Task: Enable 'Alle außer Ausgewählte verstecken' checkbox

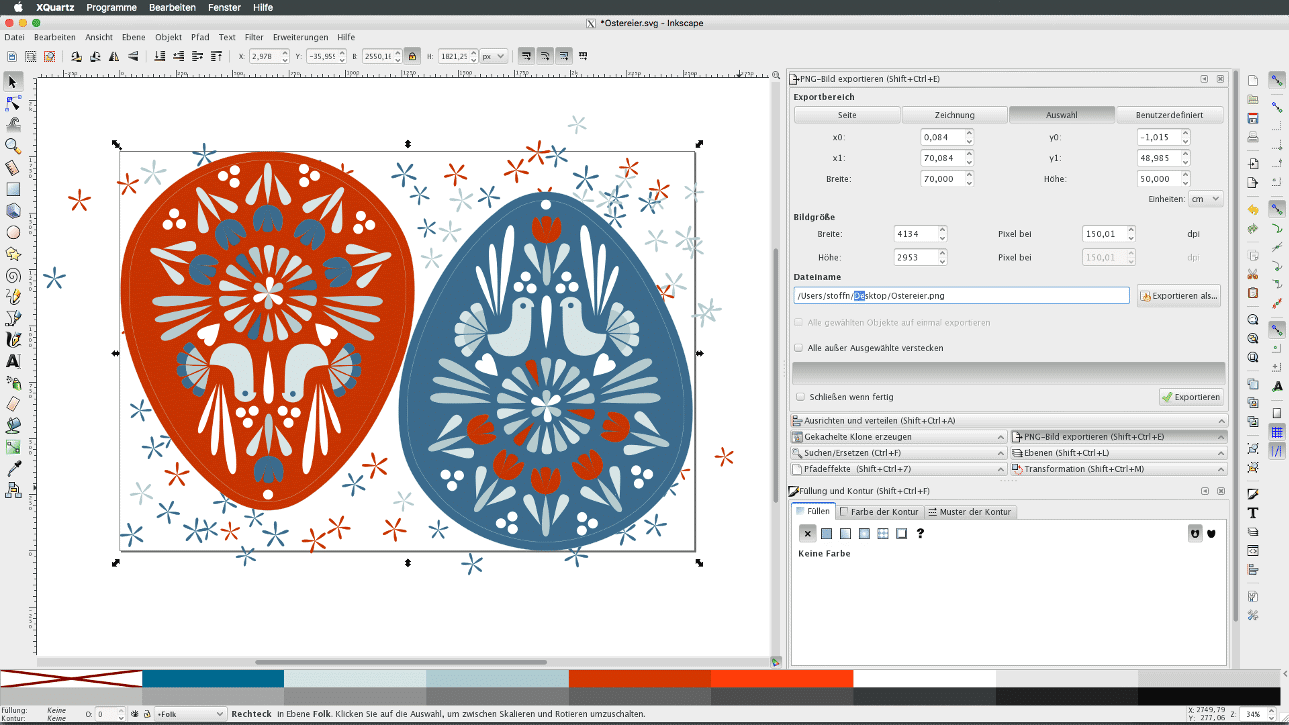Action: pyautogui.click(x=799, y=348)
